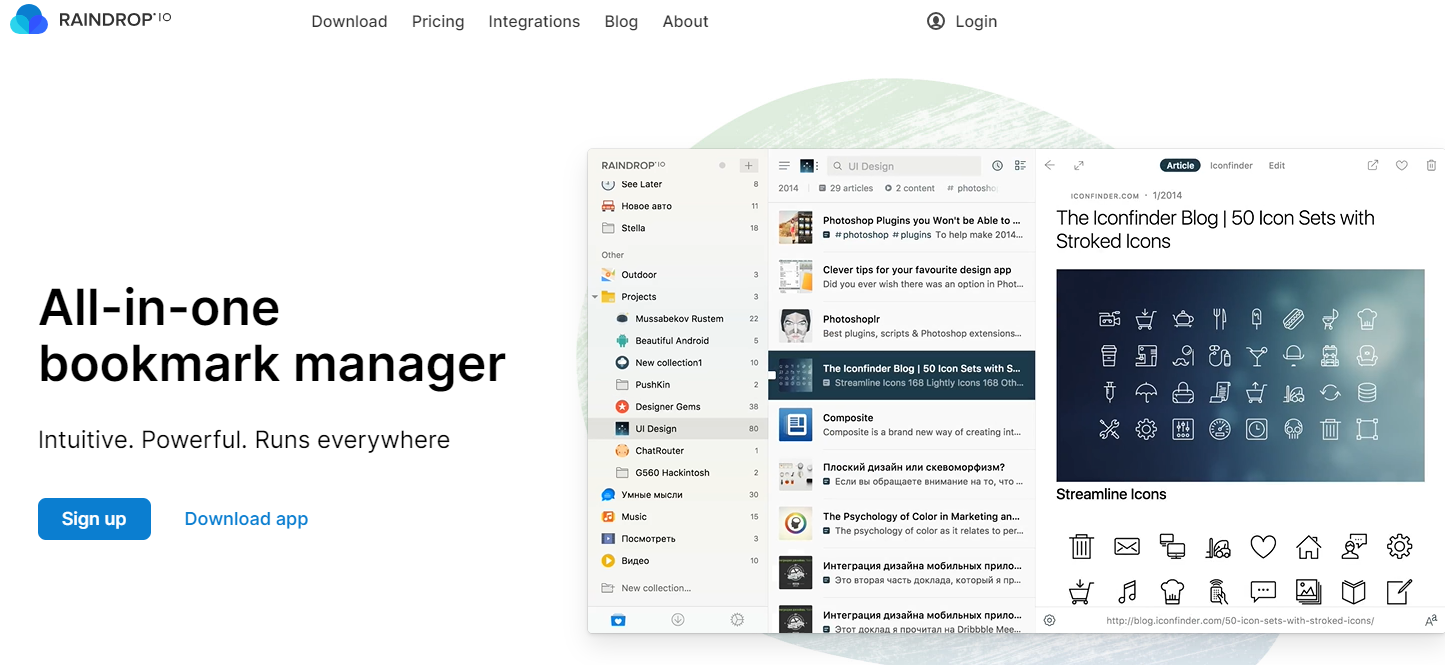Click the Streamline icons preview image
This screenshot has height=665, width=1445.
pyautogui.click(x=1240, y=376)
